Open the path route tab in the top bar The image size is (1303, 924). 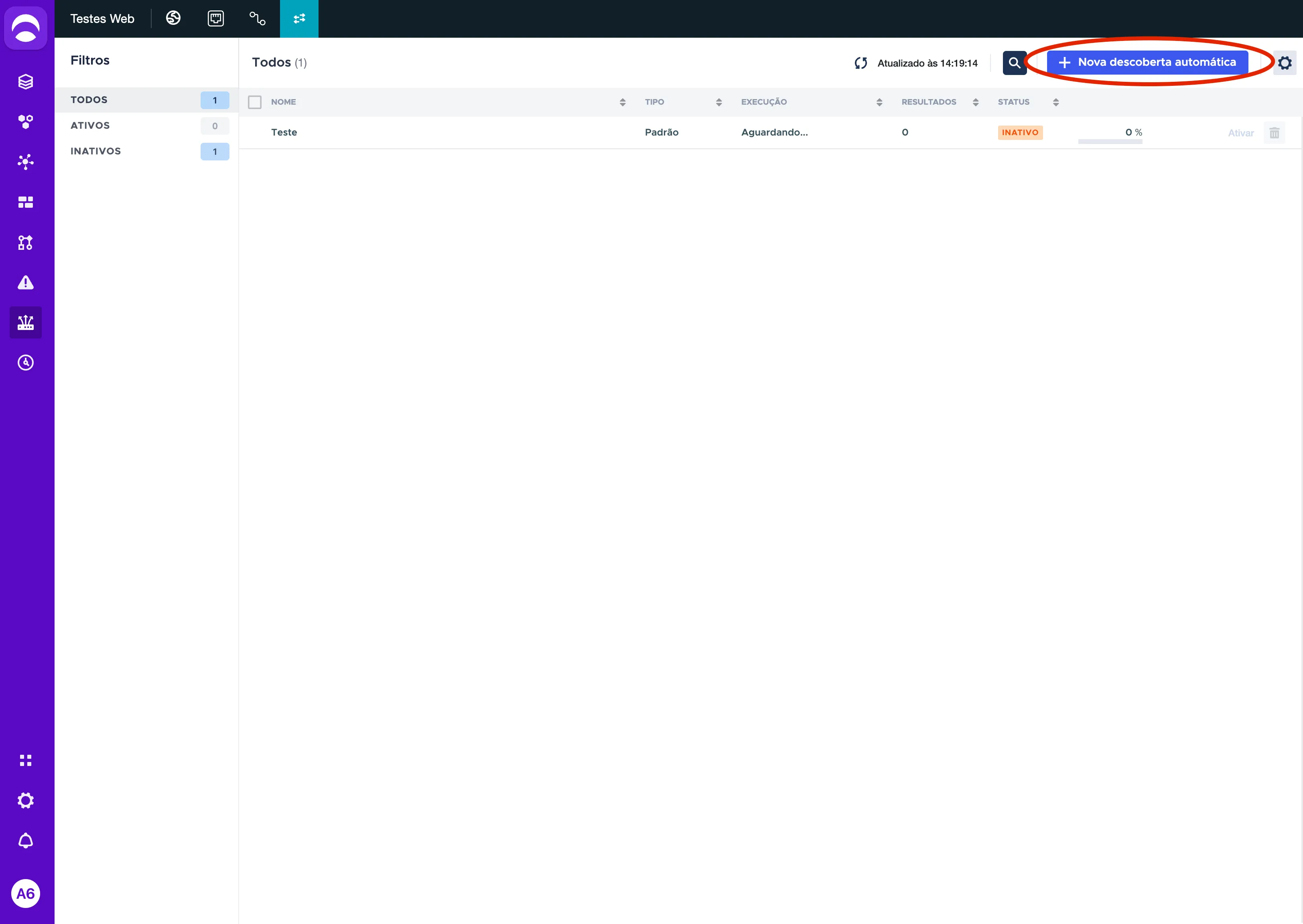tap(257, 18)
